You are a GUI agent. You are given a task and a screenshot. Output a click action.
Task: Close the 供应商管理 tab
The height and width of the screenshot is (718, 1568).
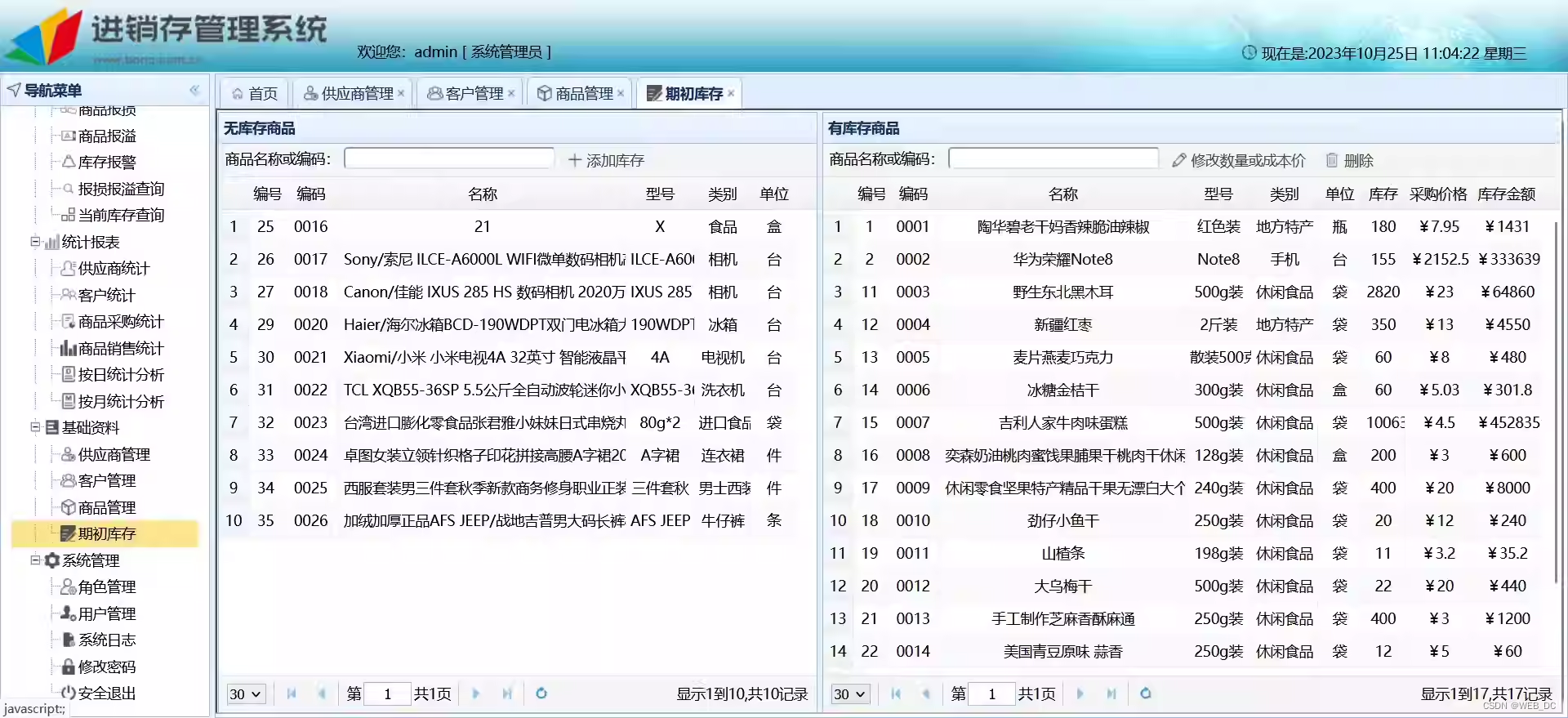(401, 93)
